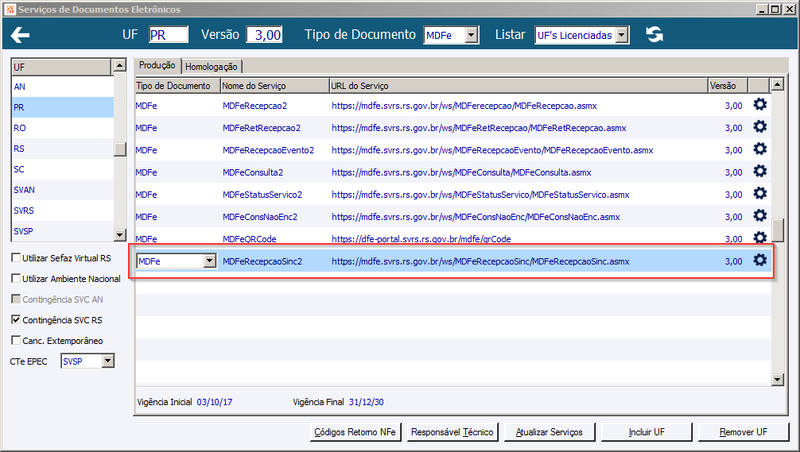Select the MDFeRecepcaoEvento2 service name
This screenshot has height=452, width=800.
(268, 150)
